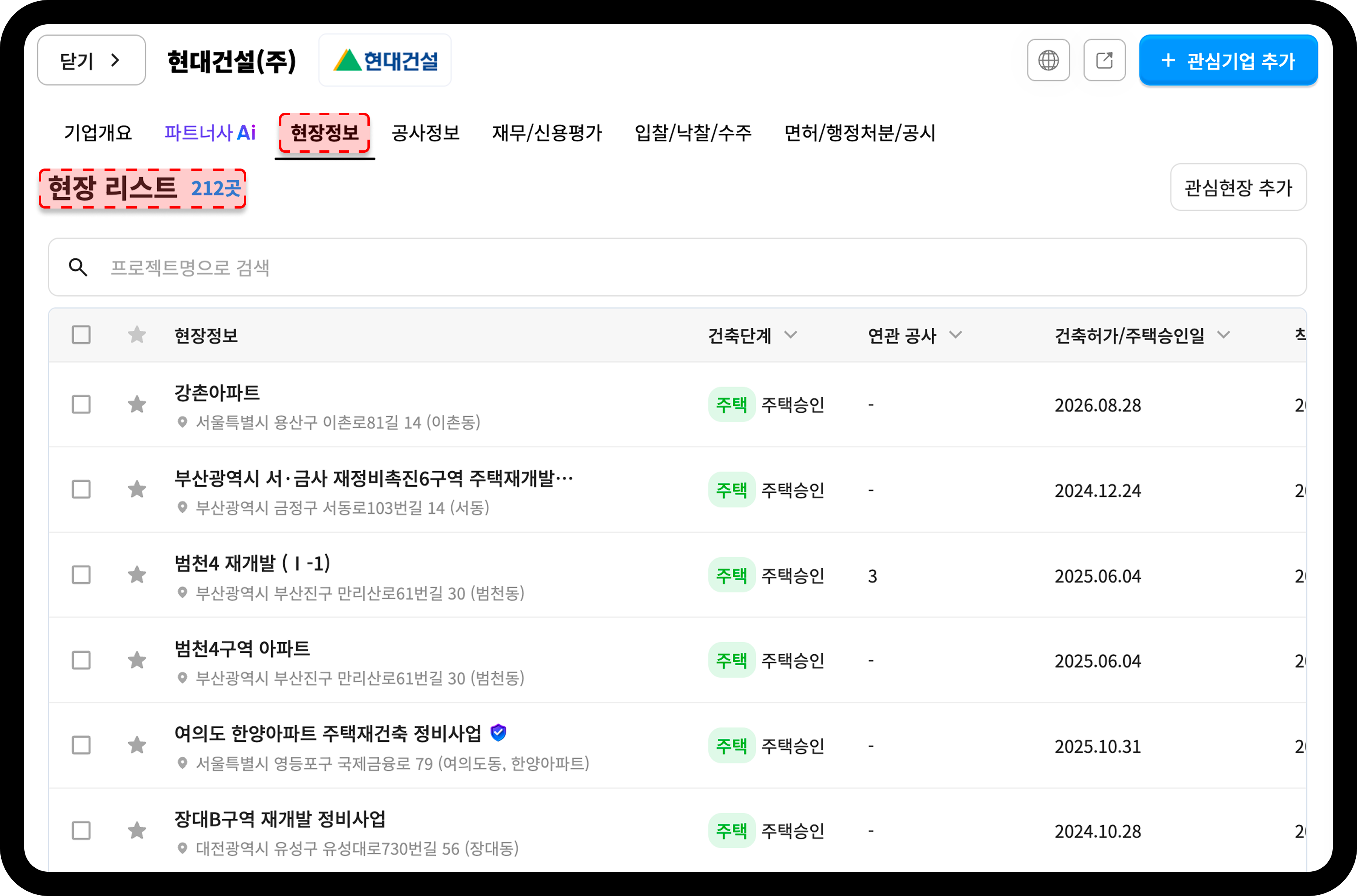Click the 주택 badge in 범천4구역 아파트 row
This screenshot has width=1357, height=896.
tap(731, 660)
